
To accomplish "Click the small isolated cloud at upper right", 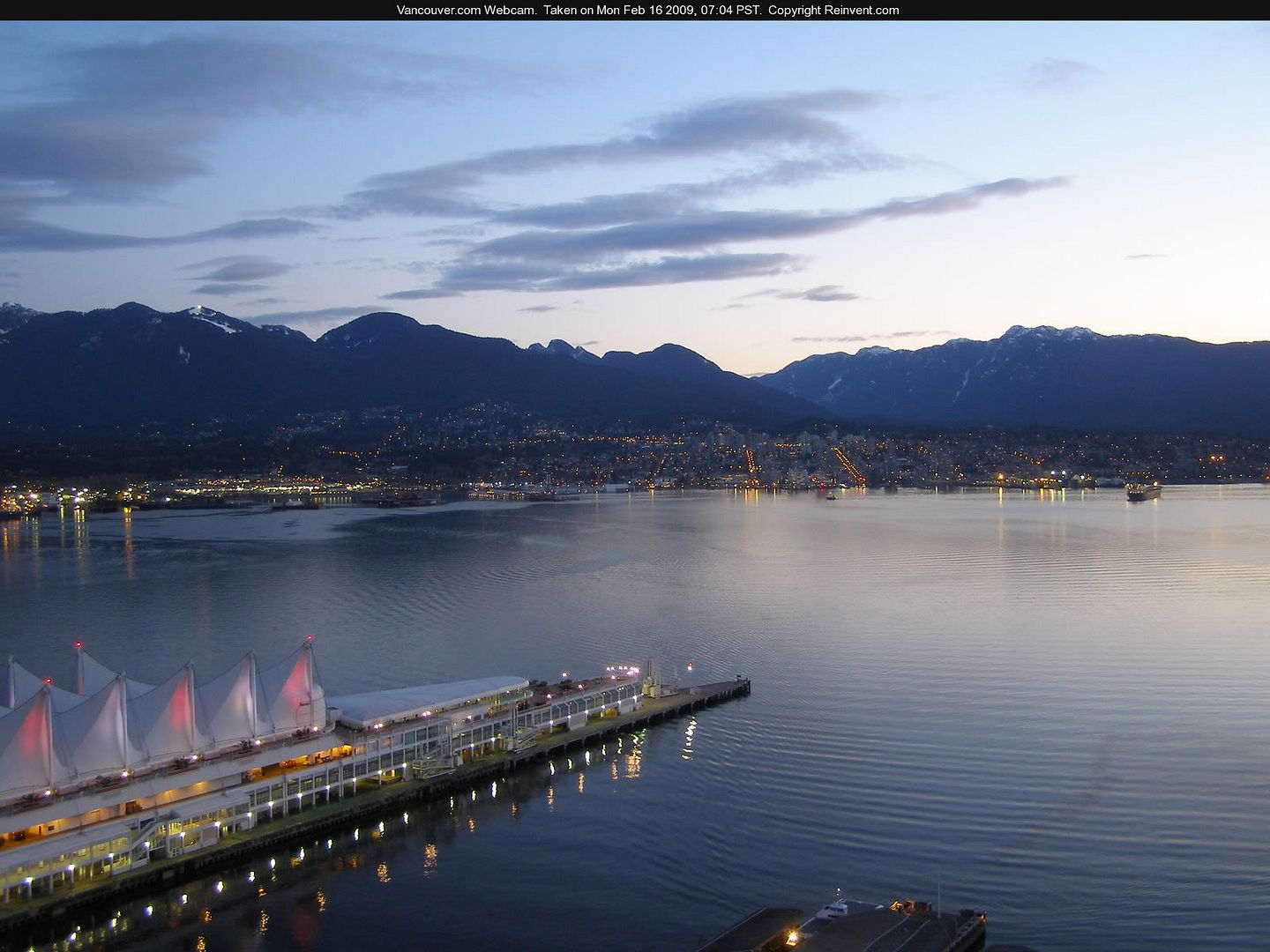I will pyautogui.click(x=1063, y=71).
